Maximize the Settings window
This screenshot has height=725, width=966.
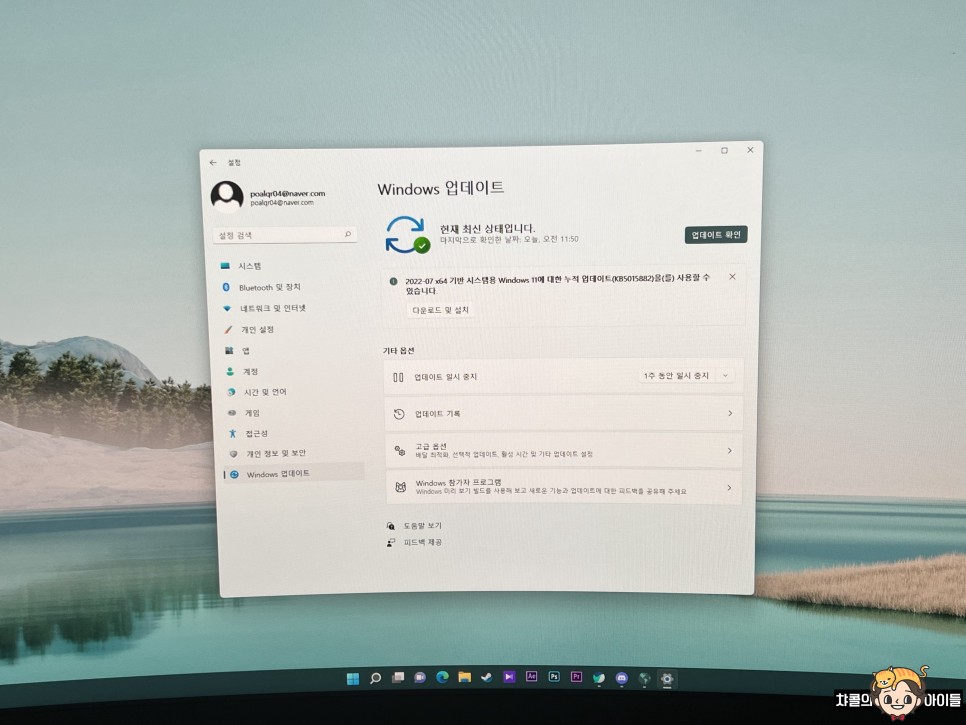(724, 150)
